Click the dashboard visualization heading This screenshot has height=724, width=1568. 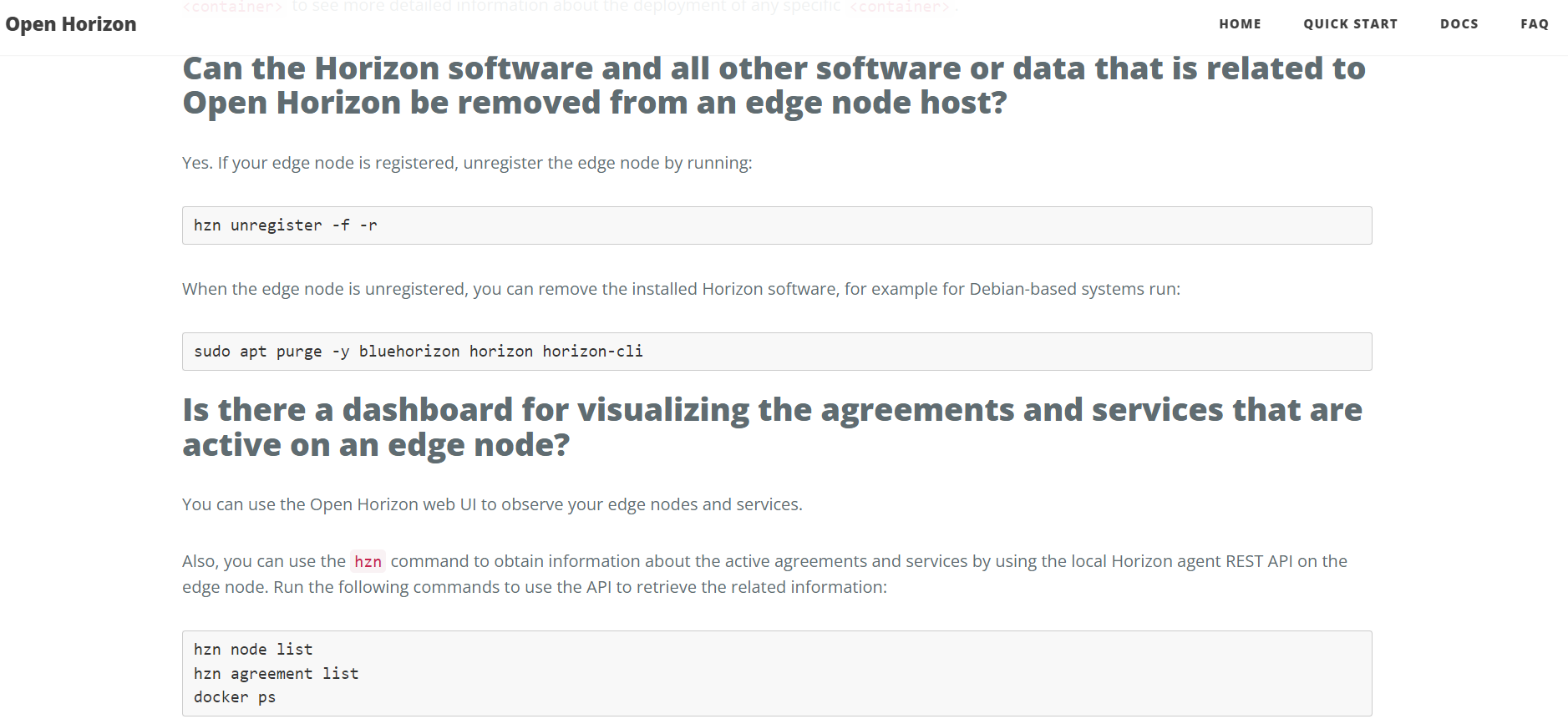pyautogui.click(x=771, y=426)
